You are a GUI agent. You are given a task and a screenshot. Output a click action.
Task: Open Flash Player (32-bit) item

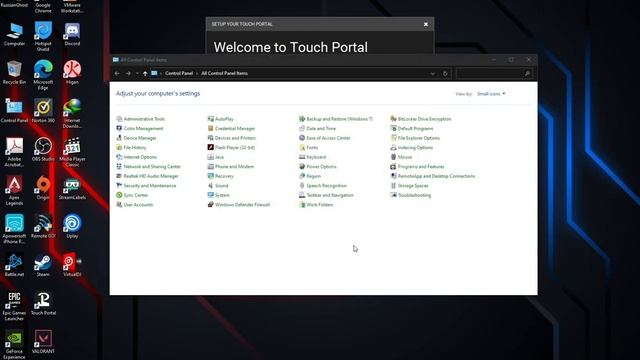pyautogui.click(x=231, y=147)
